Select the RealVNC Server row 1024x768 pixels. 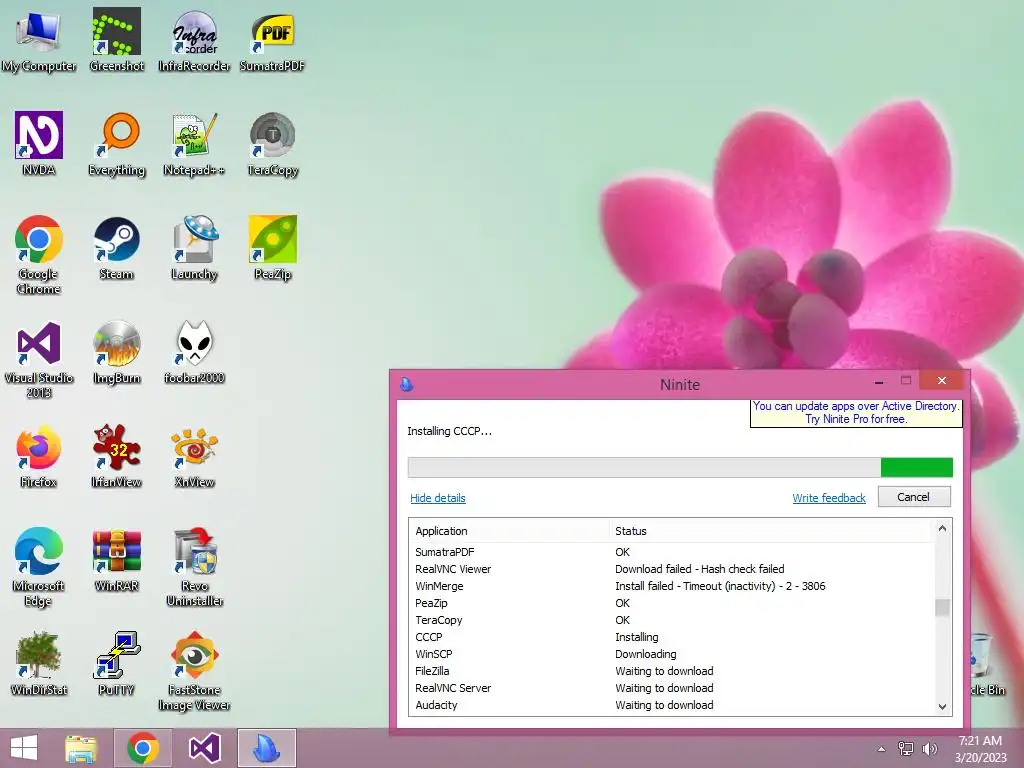(x=672, y=688)
